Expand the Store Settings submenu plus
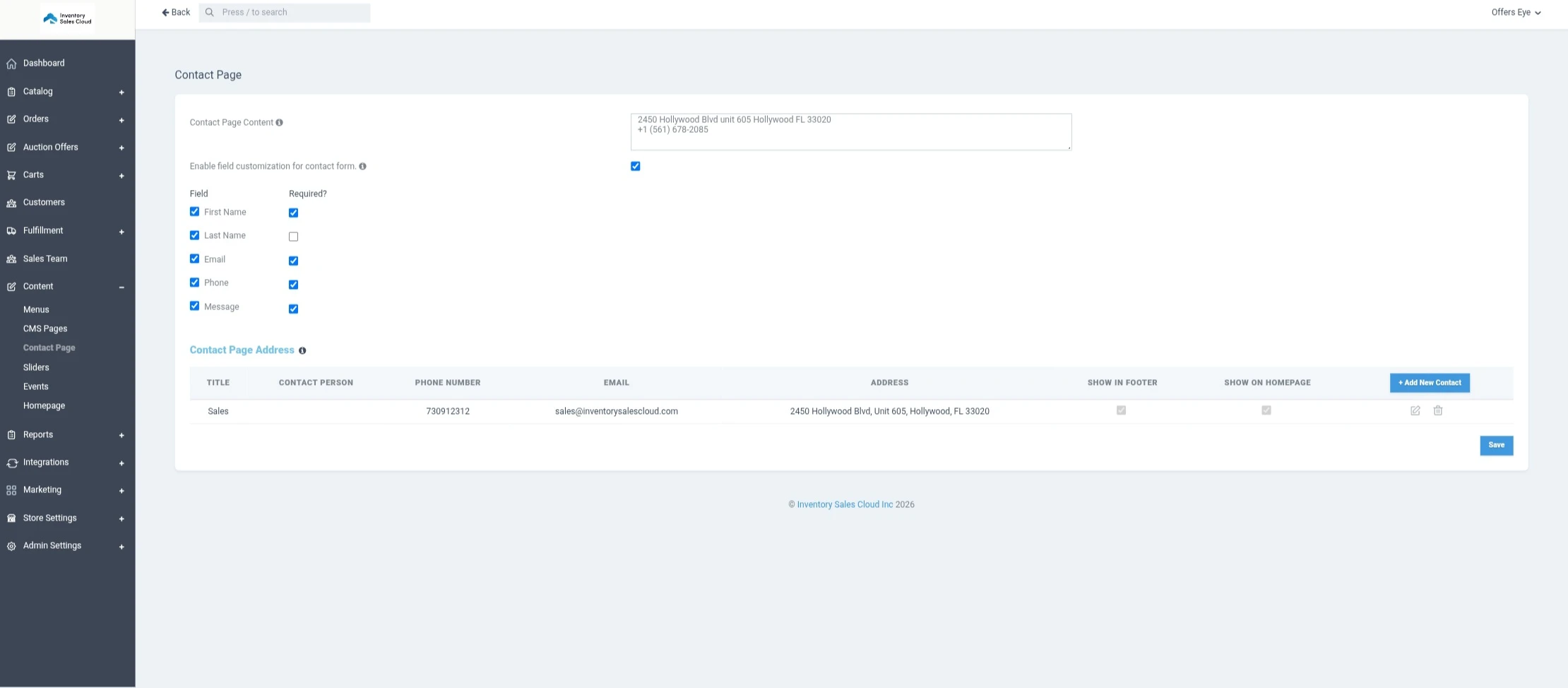 (121, 519)
